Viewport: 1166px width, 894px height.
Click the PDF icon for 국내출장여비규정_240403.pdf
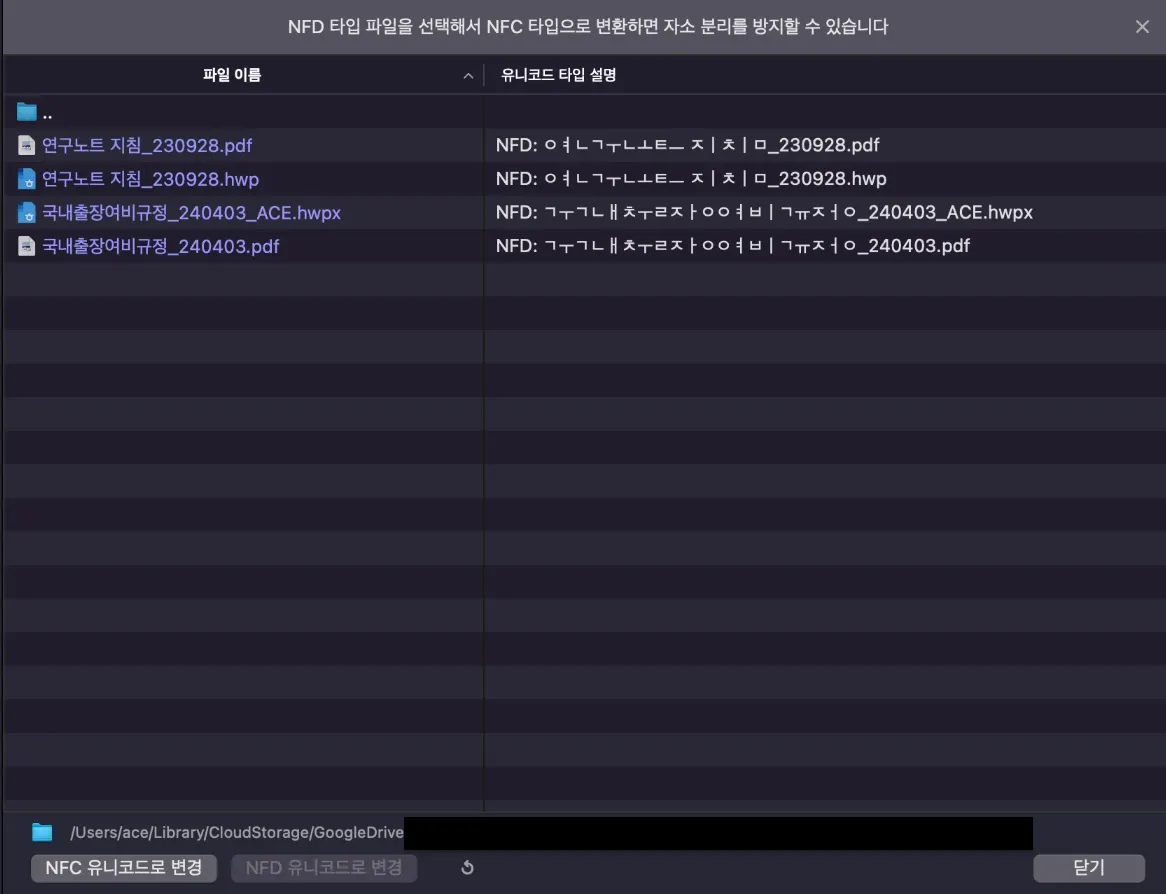point(27,246)
